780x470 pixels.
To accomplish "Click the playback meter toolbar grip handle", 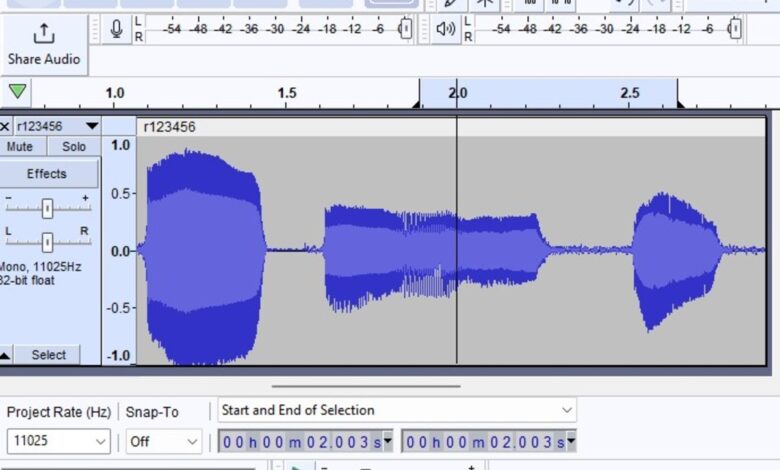I will click(x=424, y=29).
